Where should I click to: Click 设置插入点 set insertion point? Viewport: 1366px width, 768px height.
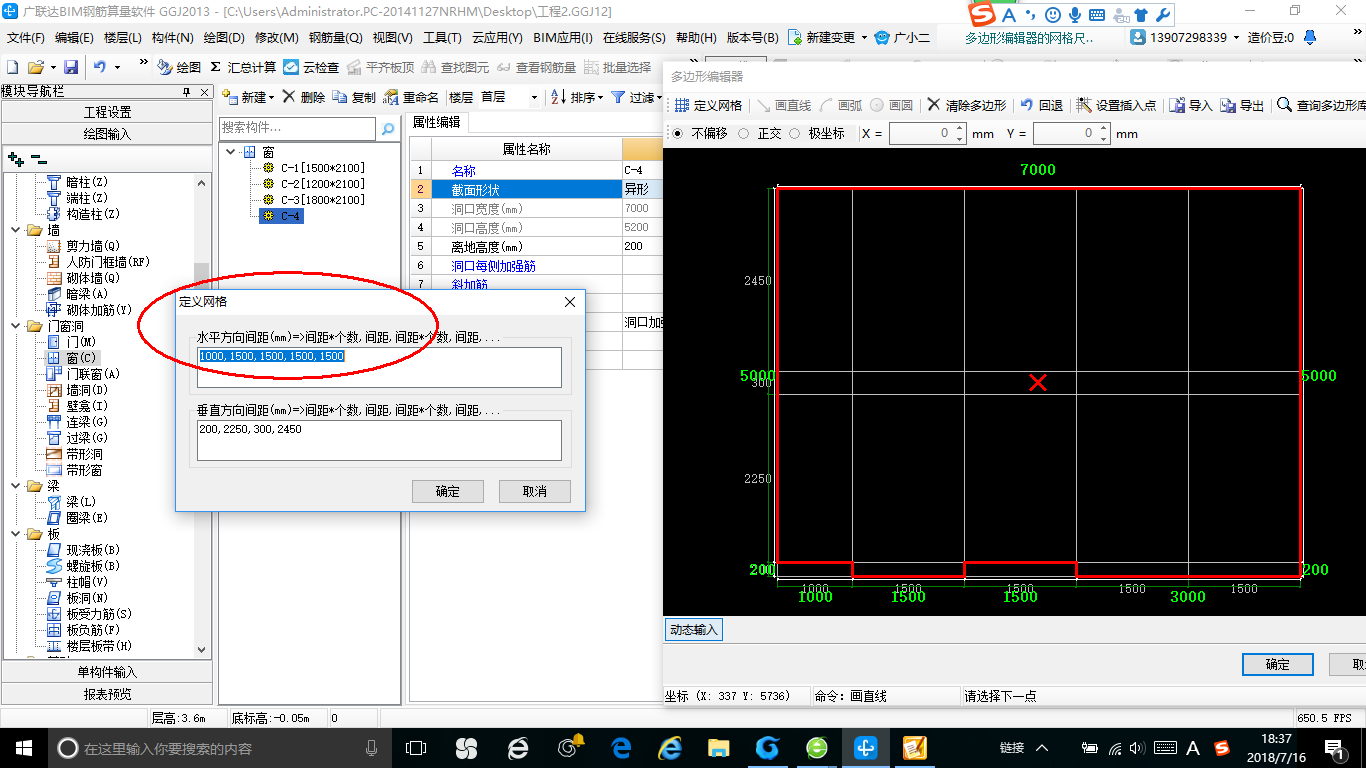pyautogui.click(x=1116, y=105)
